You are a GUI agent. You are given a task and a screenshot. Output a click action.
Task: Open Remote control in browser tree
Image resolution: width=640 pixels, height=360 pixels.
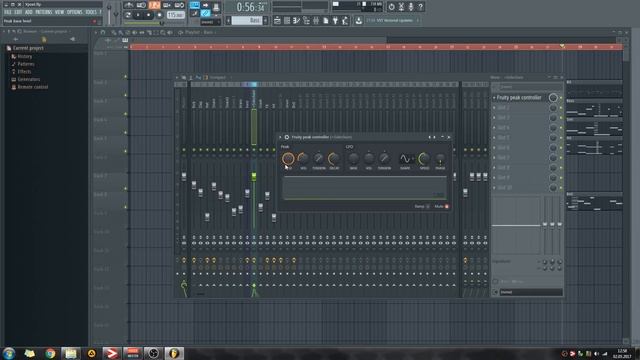pyautogui.click(x=32, y=87)
